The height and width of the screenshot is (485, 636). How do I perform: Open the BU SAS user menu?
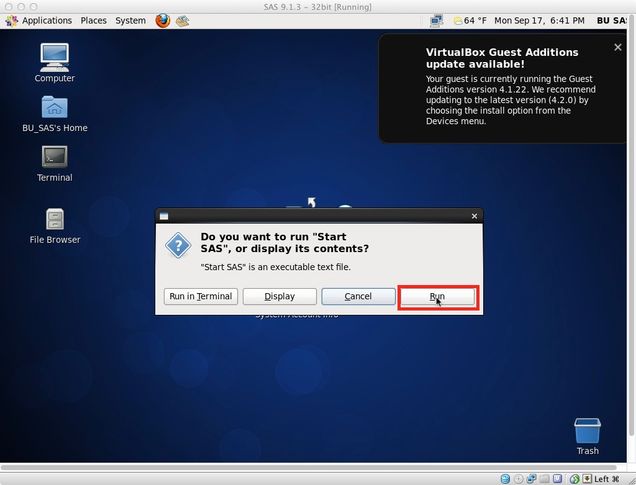[612, 21]
